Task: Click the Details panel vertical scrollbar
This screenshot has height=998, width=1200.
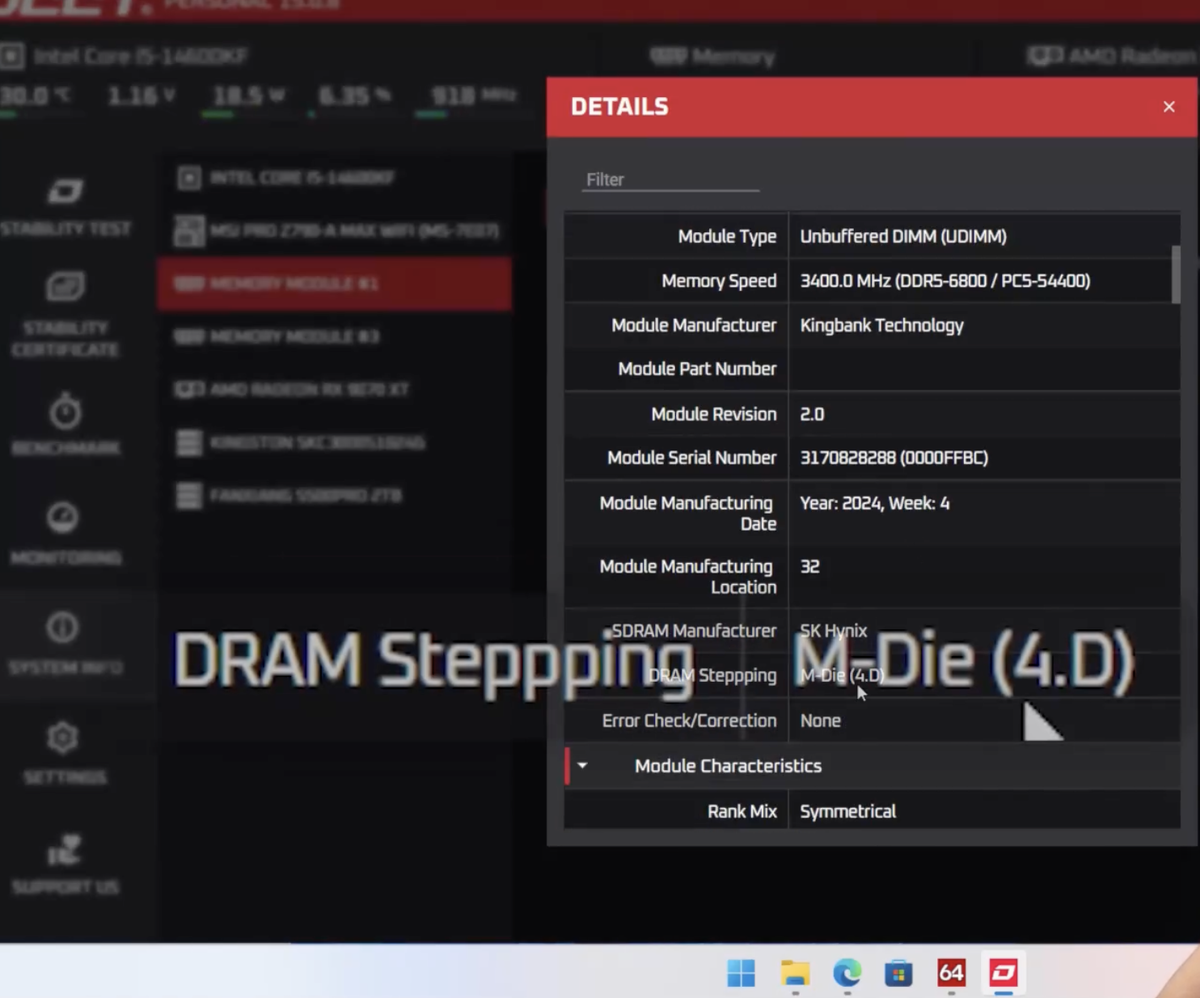Action: 1176,274
